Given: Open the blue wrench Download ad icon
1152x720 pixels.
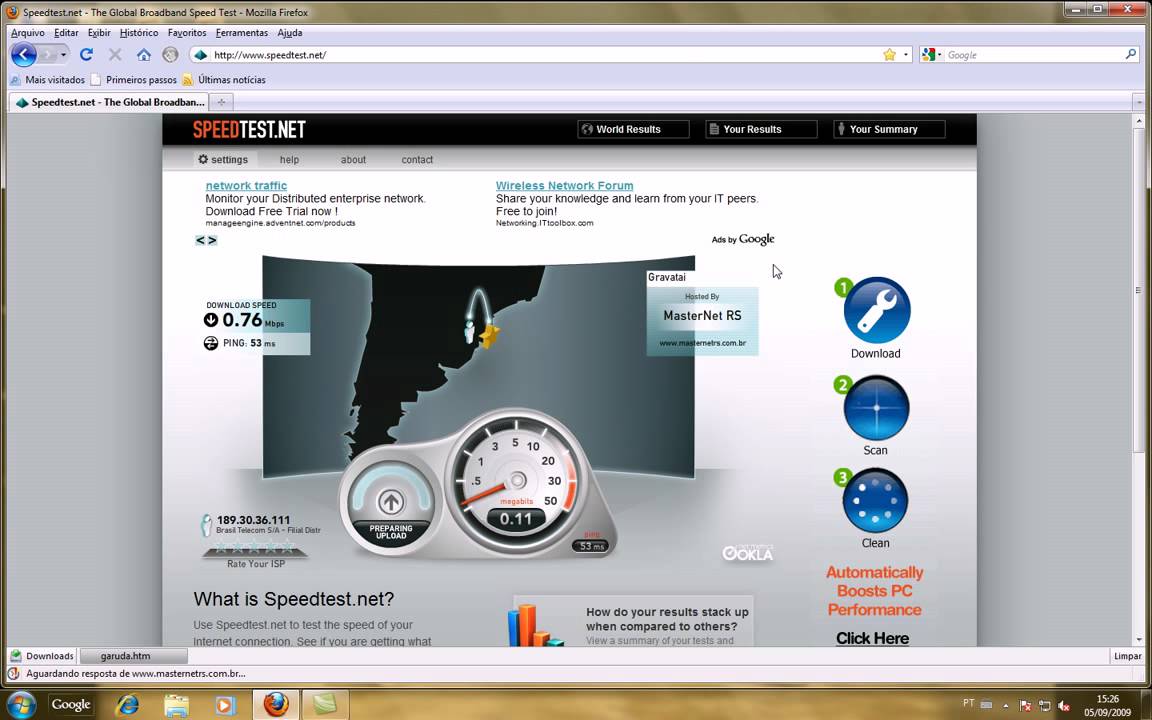Looking at the screenshot, I should click(x=876, y=310).
